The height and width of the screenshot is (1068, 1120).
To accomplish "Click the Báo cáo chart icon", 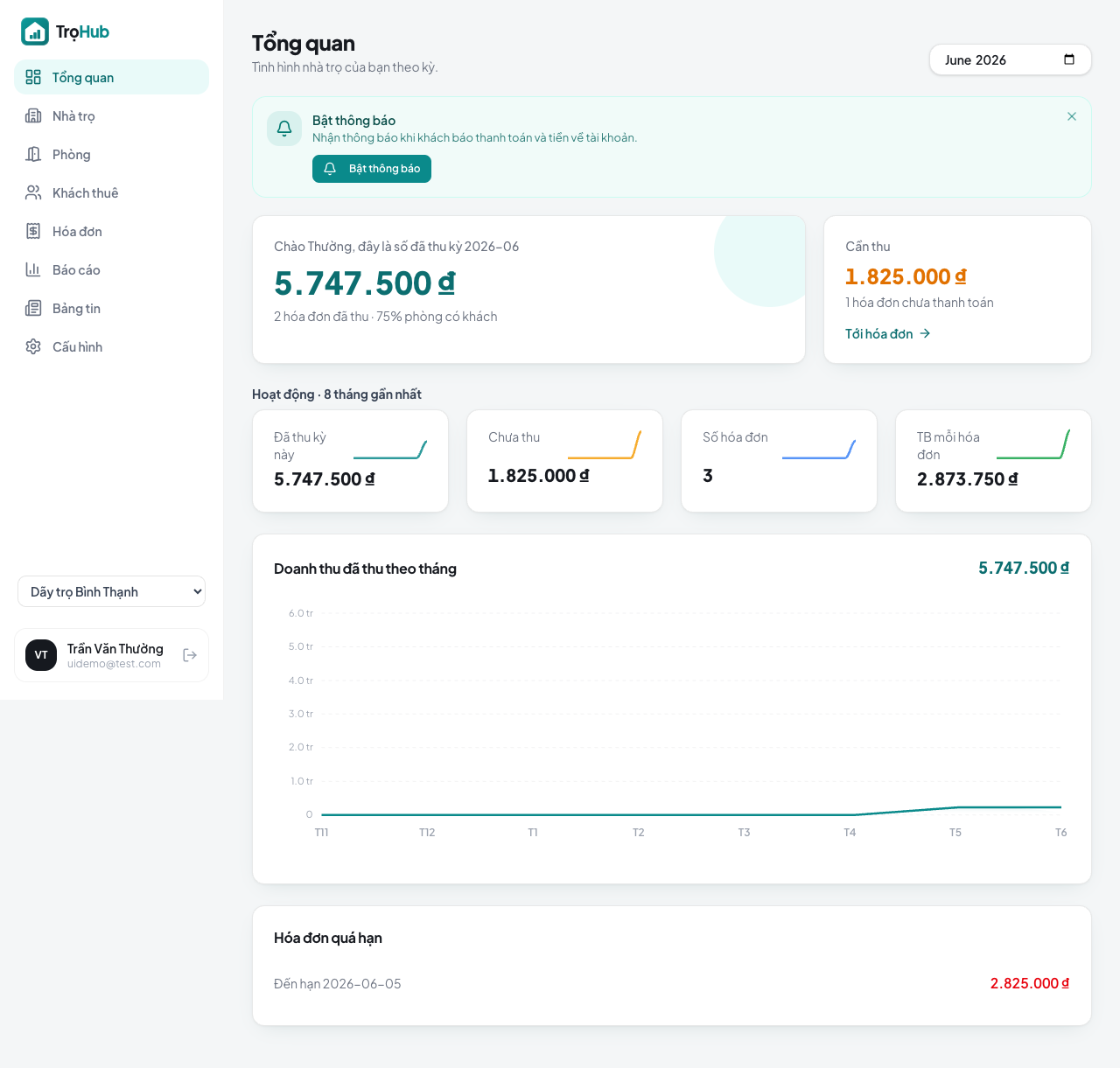I will click(x=33, y=269).
